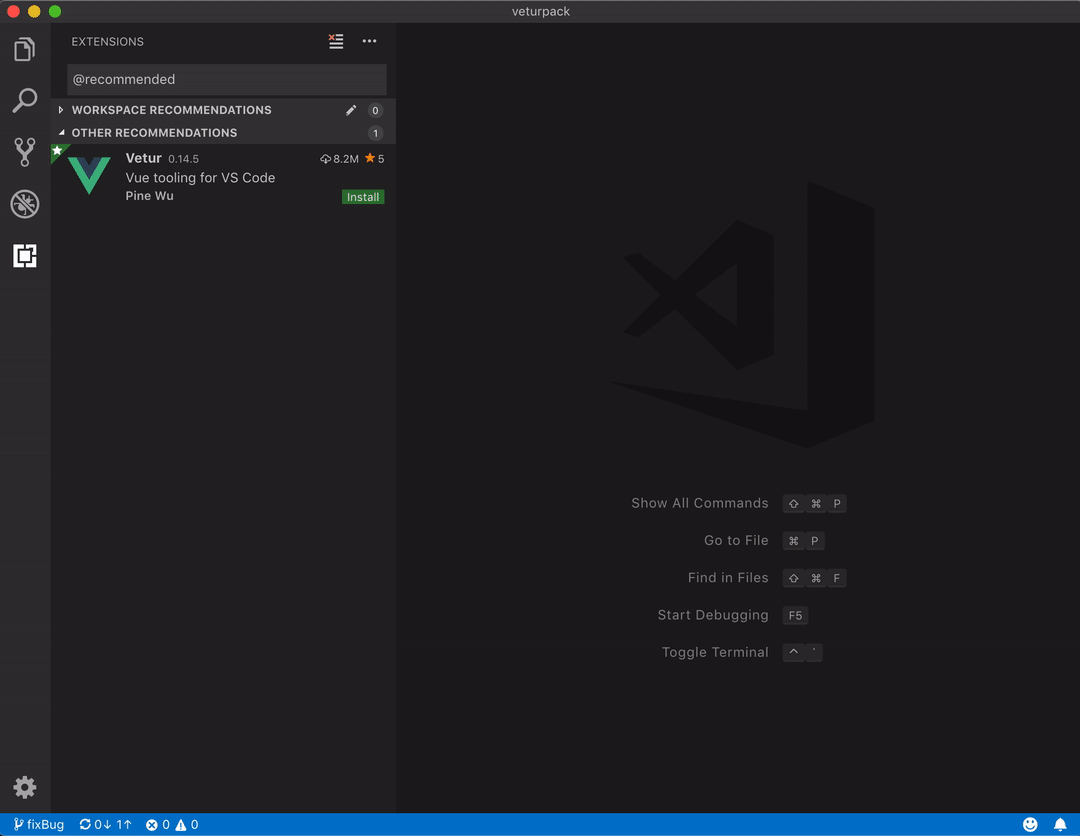Install the Vetur extension
The image size is (1080, 836).
(x=362, y=197)
